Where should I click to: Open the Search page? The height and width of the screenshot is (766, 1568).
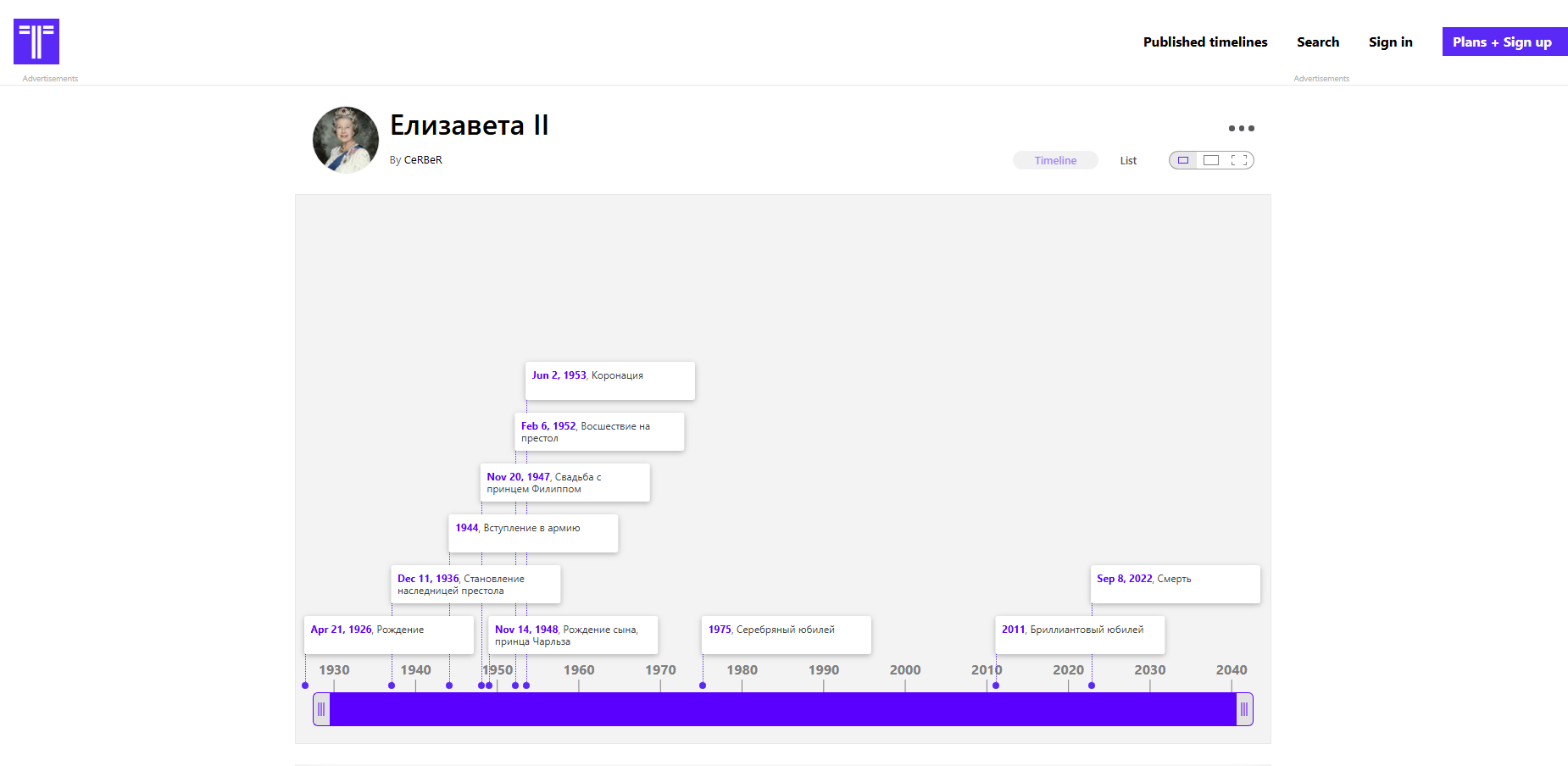[1317, 42]
